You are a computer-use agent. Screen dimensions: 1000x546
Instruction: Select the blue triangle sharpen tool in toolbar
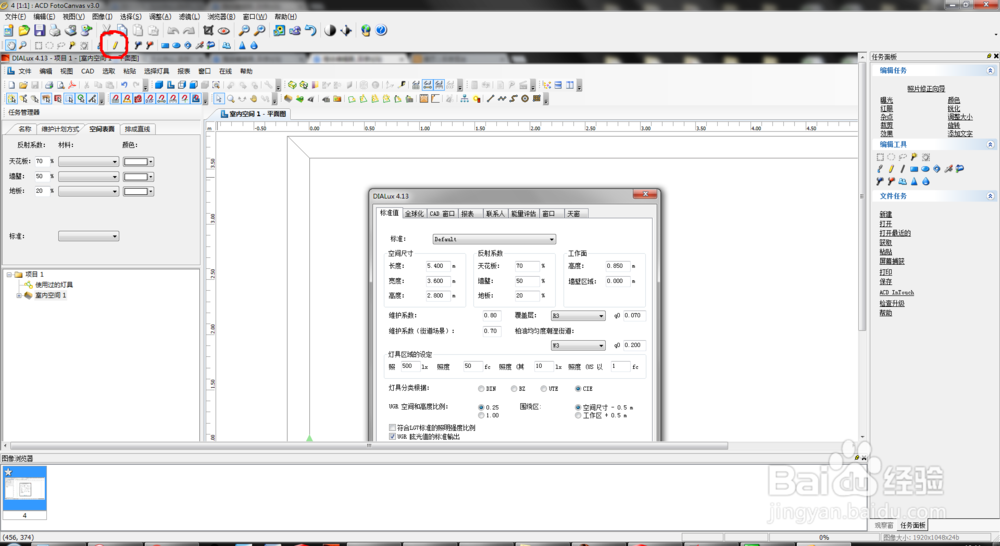point(242,45)
